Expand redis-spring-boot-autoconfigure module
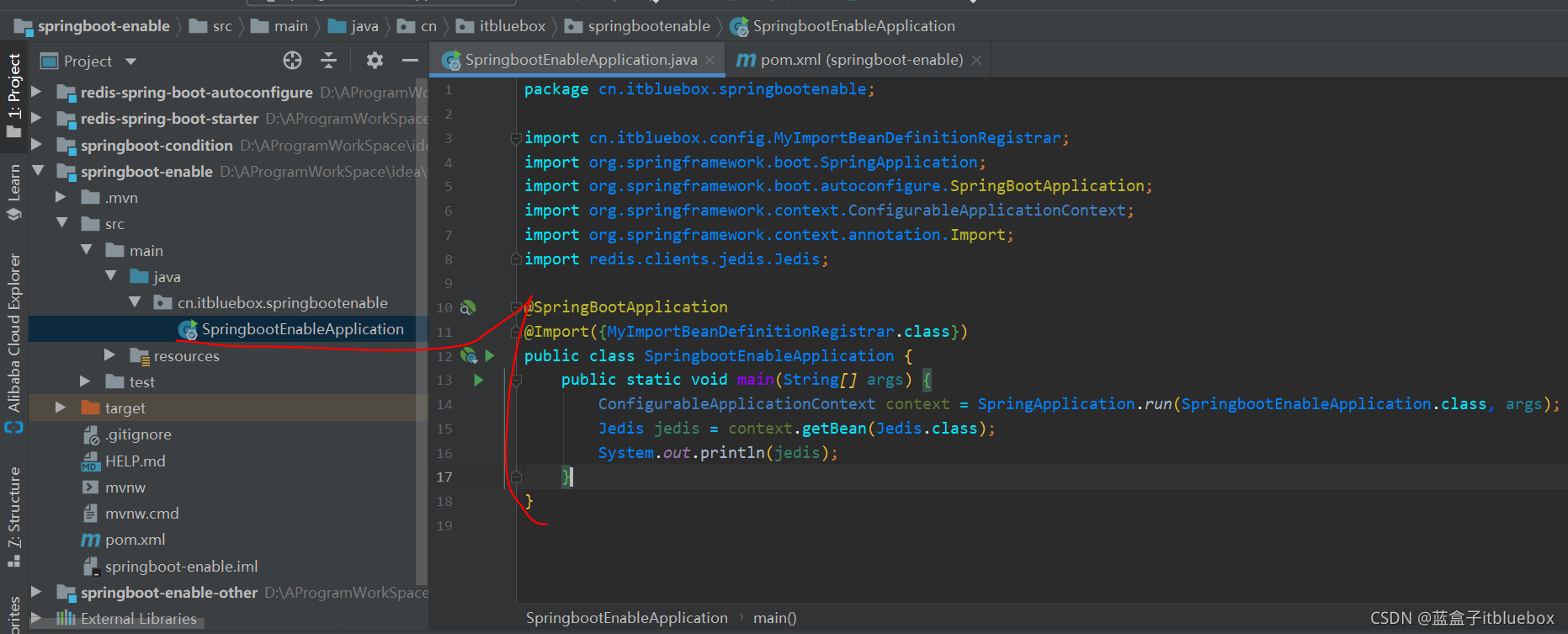The image size is (1568, 634). (36, 92)
